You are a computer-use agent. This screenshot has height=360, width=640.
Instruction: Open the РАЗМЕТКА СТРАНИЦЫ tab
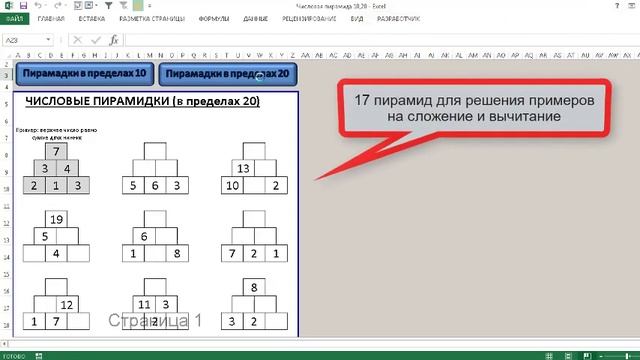tap(152, 19)
